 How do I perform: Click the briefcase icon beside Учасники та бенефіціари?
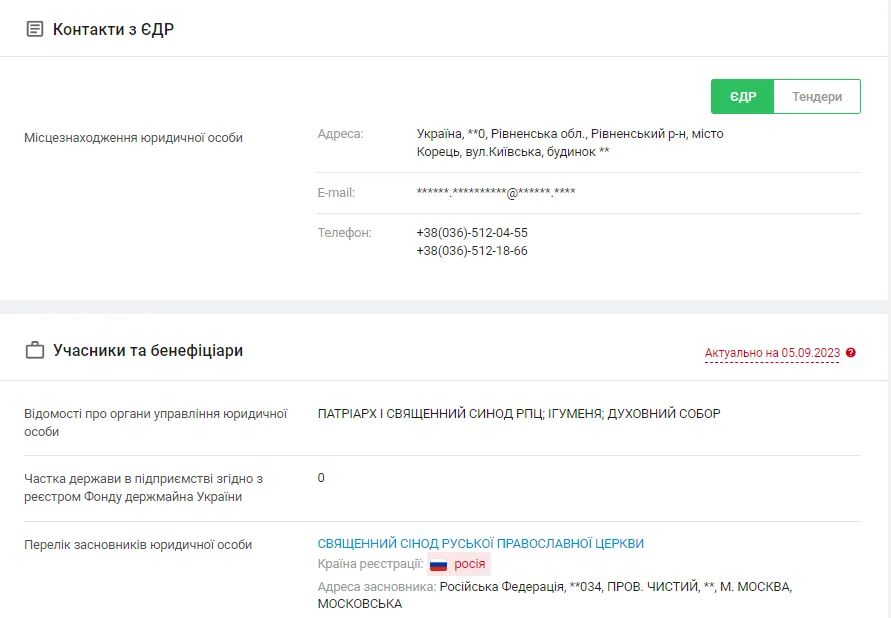click(x=35, y=351)
